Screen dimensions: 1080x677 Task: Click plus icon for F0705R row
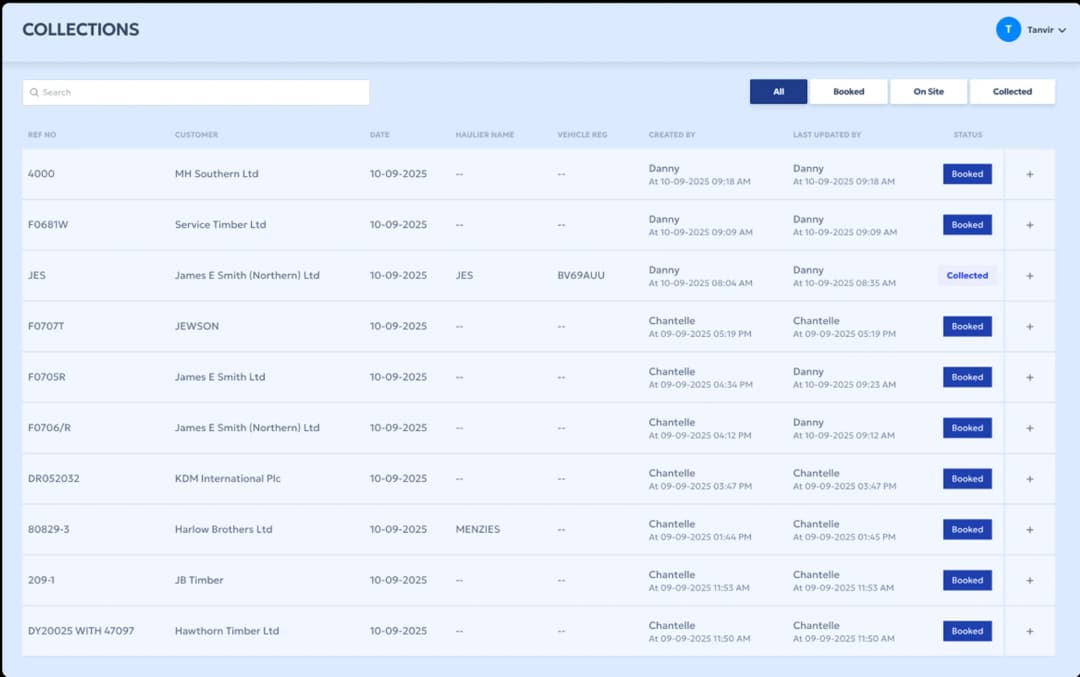(x=1029, y=377)
